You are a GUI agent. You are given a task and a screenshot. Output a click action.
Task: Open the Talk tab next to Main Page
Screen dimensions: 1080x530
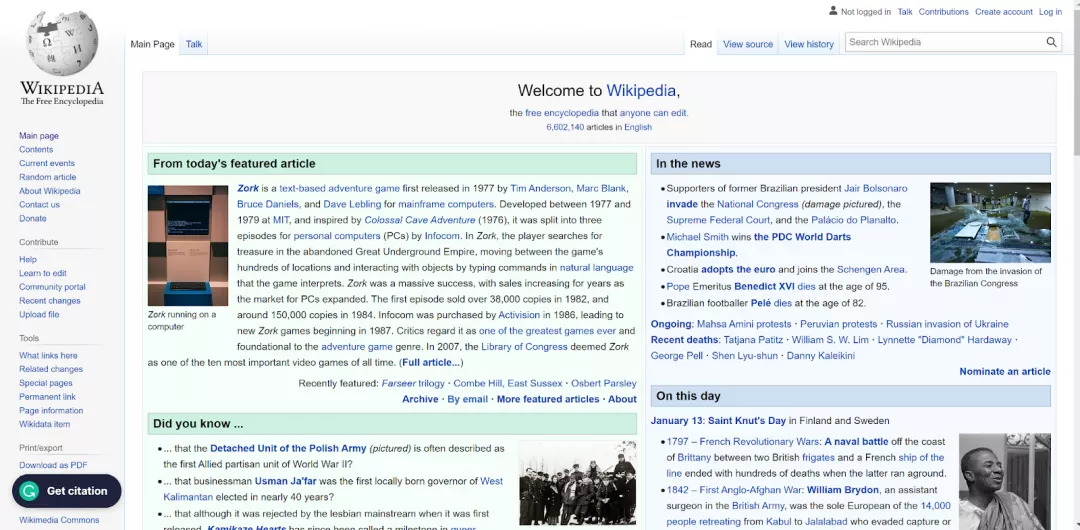click(x=194, y=44)
